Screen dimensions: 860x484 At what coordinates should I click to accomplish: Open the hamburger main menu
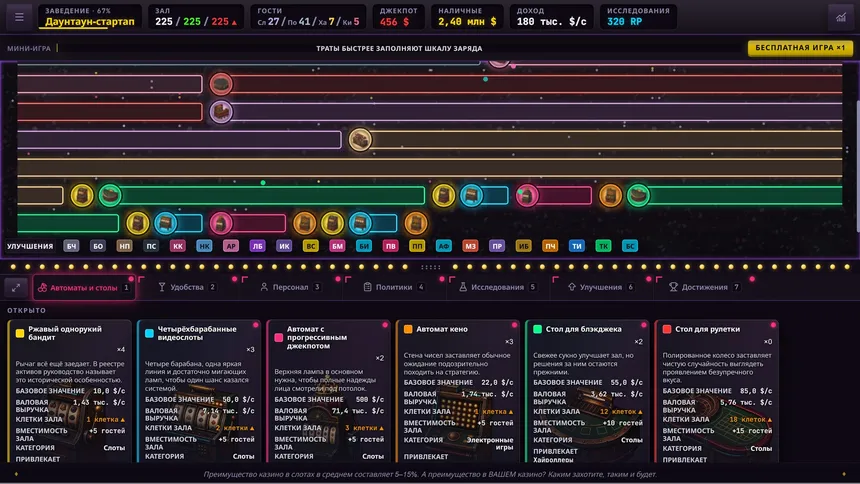coord(19,17)
